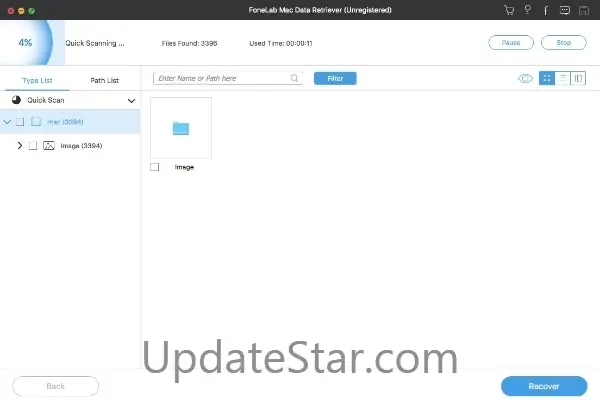The height and width of the screenshot is (405, 600).
Task: Expand the Image (3394) tree node
Action: pos(20,145)
